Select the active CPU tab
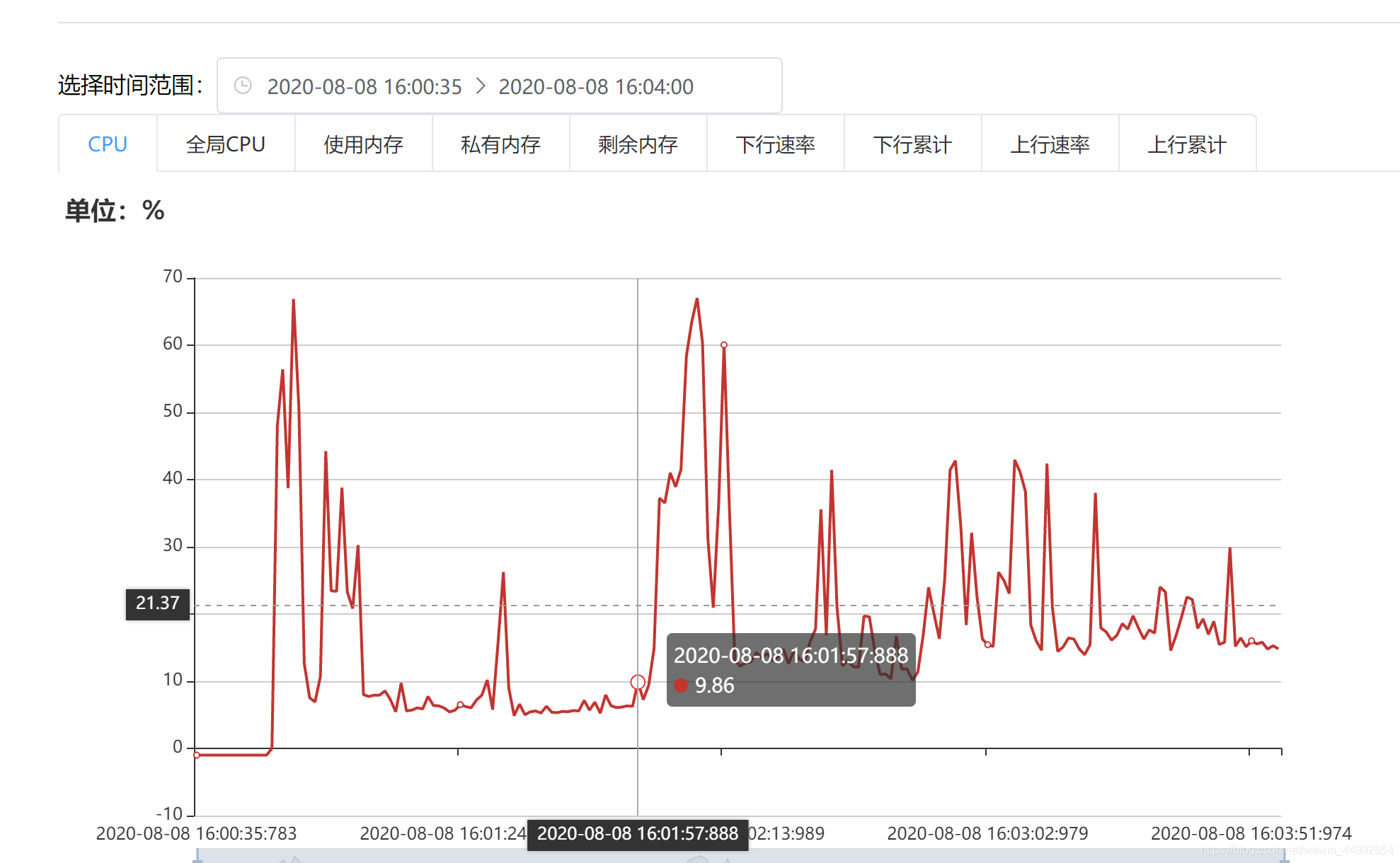This screenshot has width=1400, height=863. pos(108,144)
